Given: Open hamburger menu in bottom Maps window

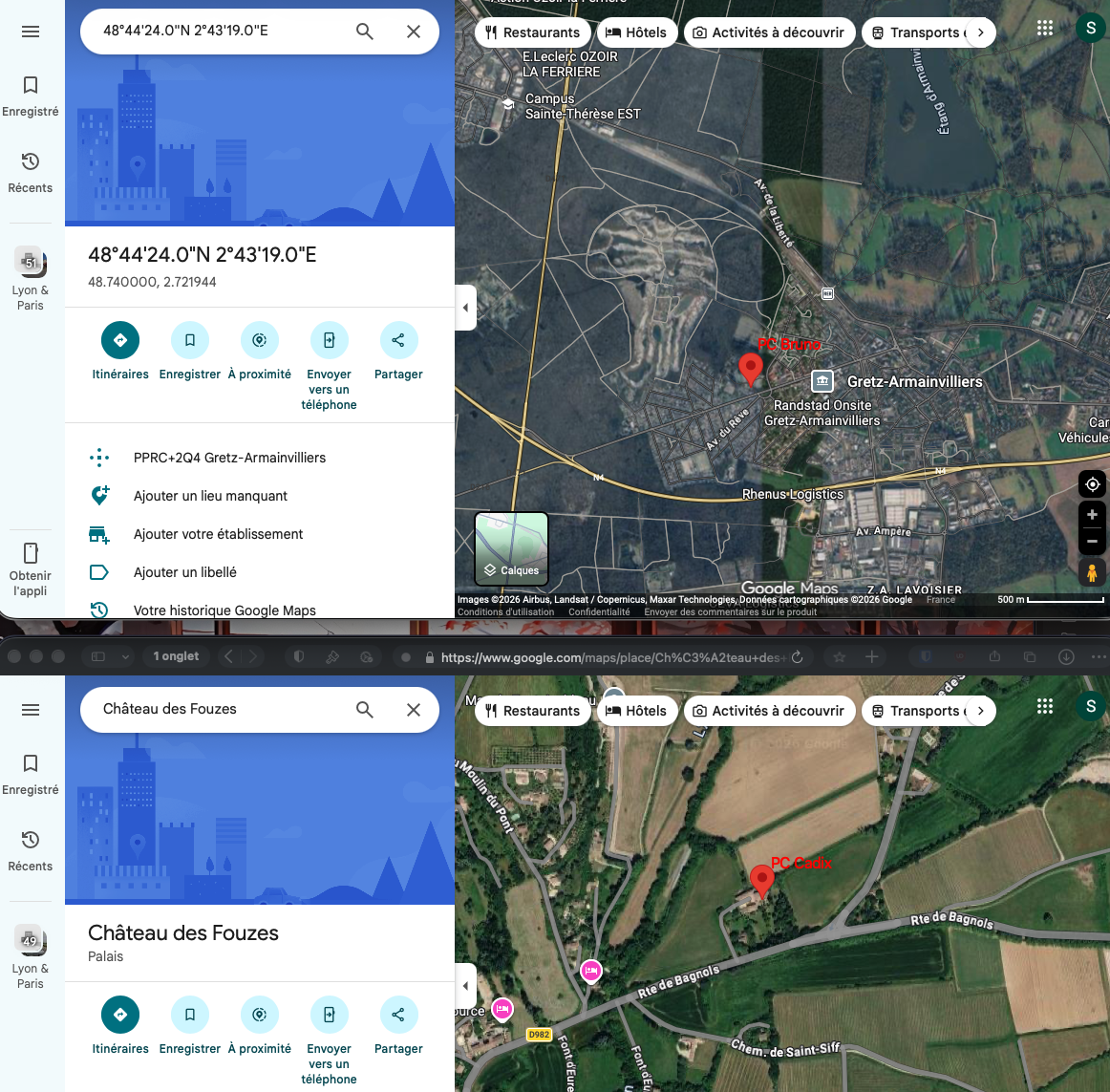Looking at the screenshot, I should point(31,710).
